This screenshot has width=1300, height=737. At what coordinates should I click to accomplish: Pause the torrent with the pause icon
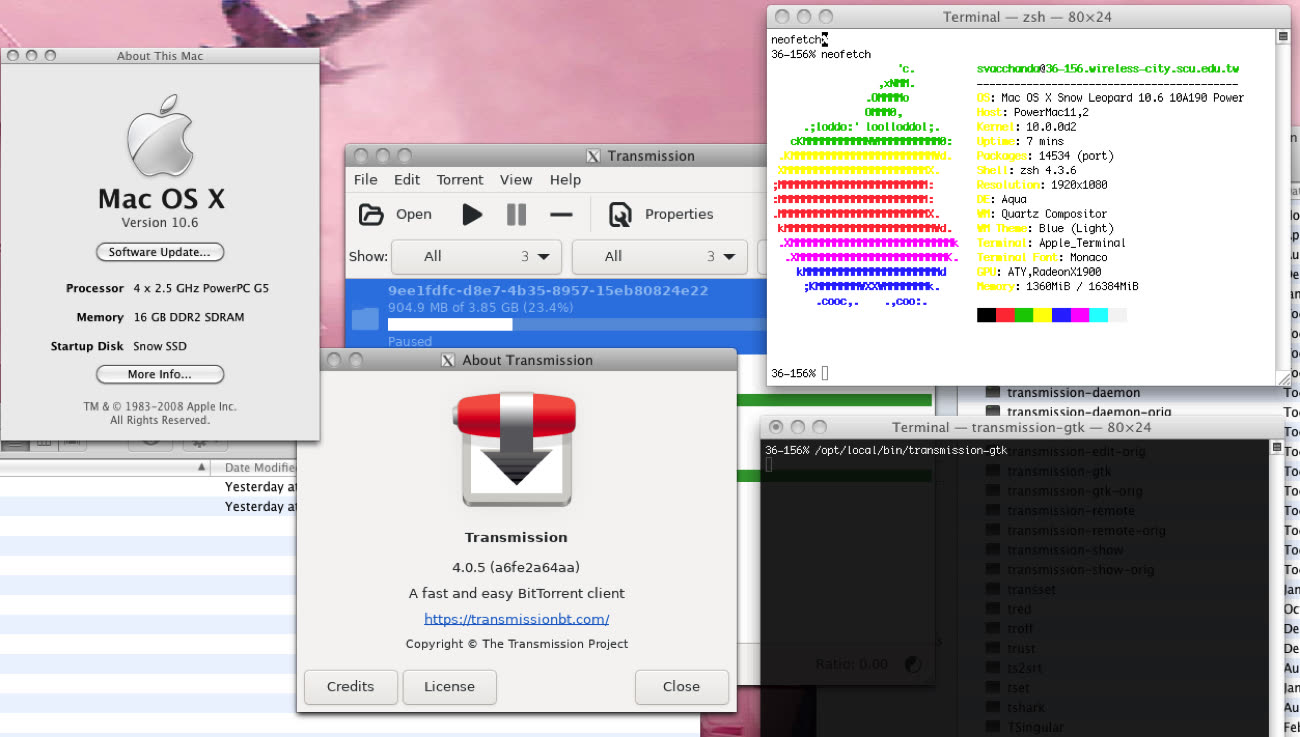(516, 214)
